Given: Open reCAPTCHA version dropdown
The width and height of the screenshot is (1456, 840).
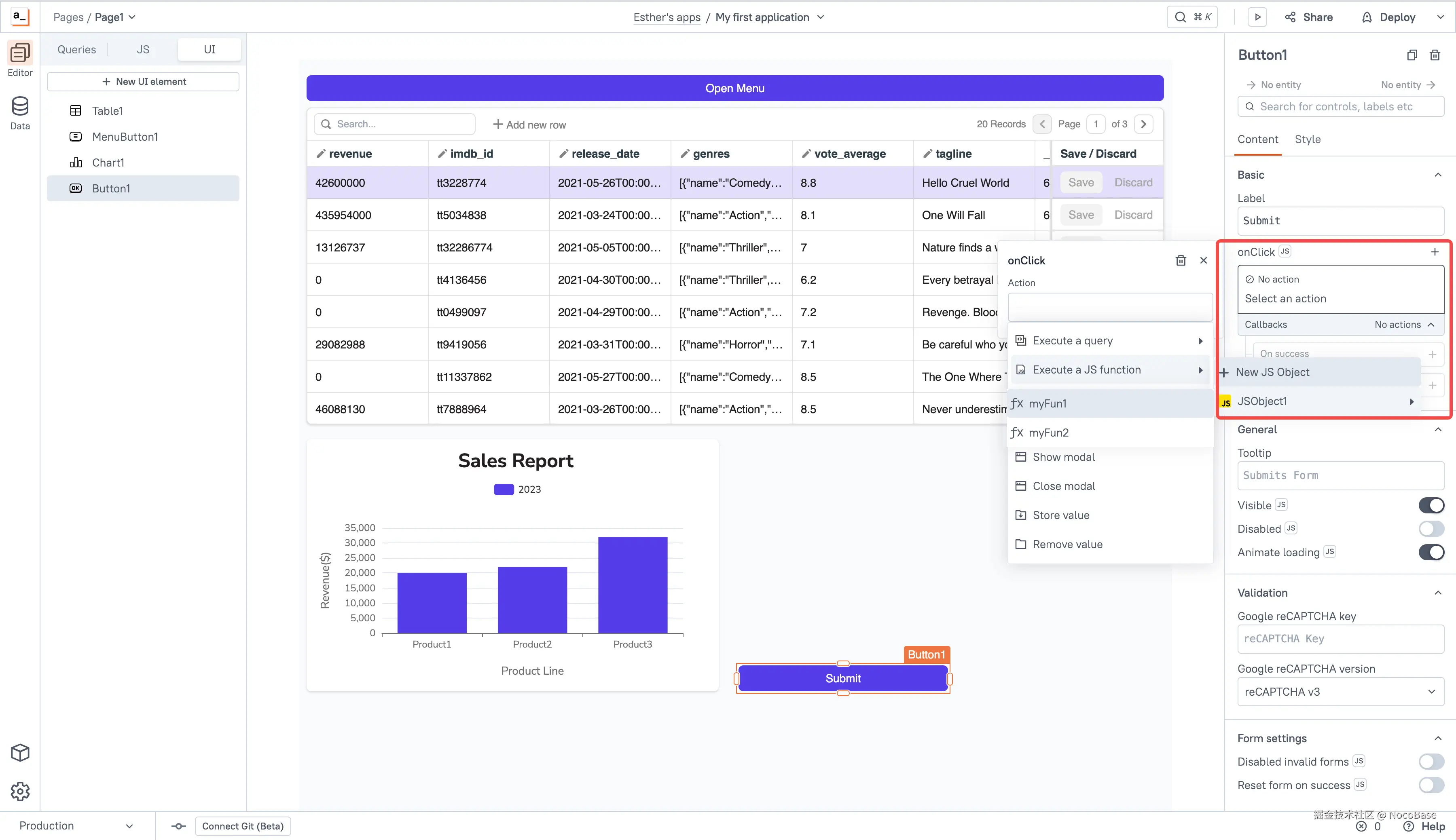Looking at the screenshot, I should (x=1340, y=692).
